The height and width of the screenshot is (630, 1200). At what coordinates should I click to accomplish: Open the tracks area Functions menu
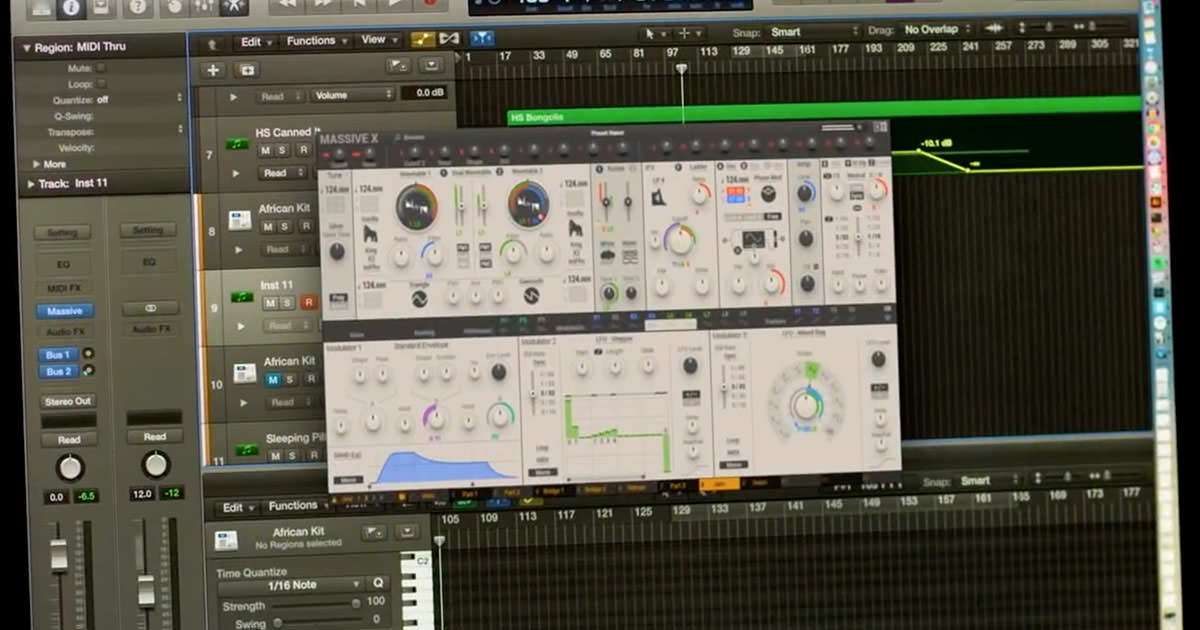click(x=316, y=41)
